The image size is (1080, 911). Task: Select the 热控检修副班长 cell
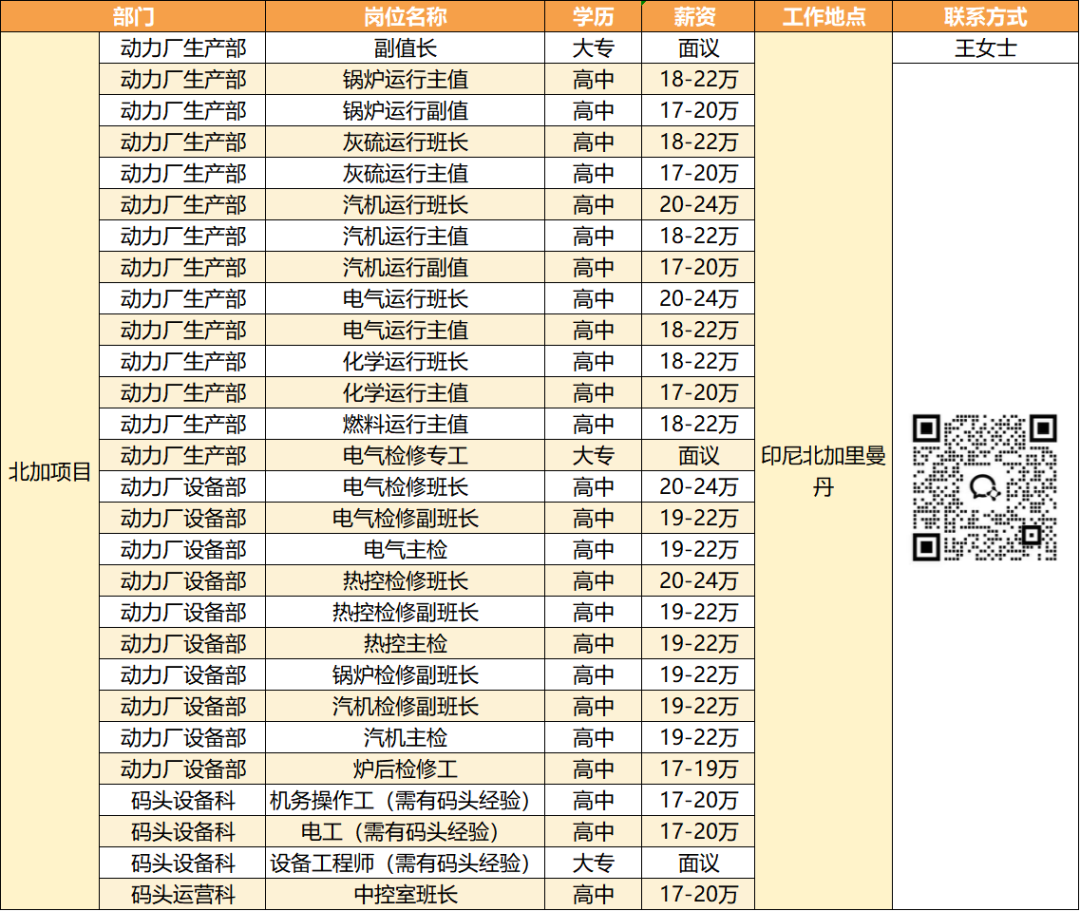pos(405,612)
